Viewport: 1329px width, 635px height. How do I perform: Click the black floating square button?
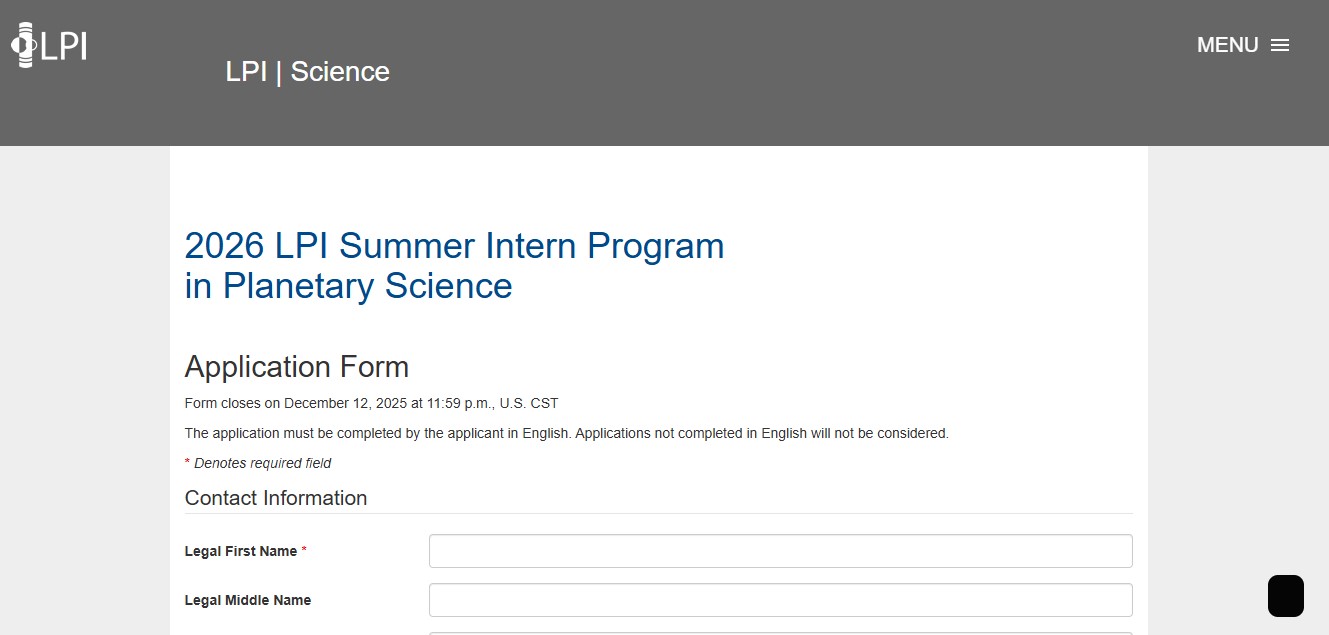point(1286,596)
